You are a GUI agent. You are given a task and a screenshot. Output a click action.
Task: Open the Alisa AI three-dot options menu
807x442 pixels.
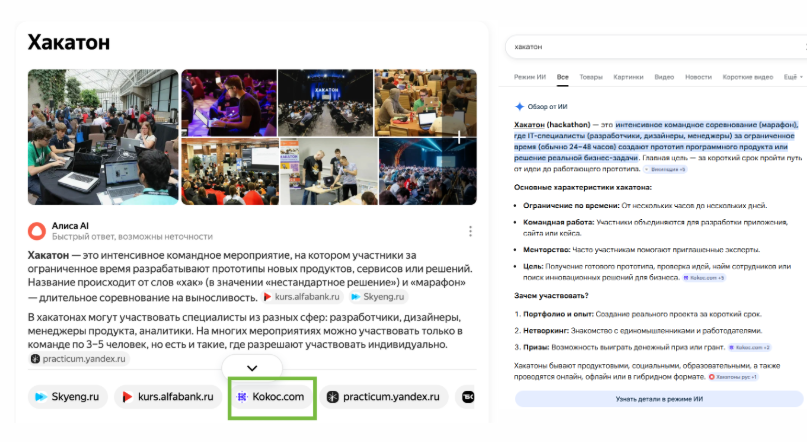pyautogui.click(x=470, y=232)
